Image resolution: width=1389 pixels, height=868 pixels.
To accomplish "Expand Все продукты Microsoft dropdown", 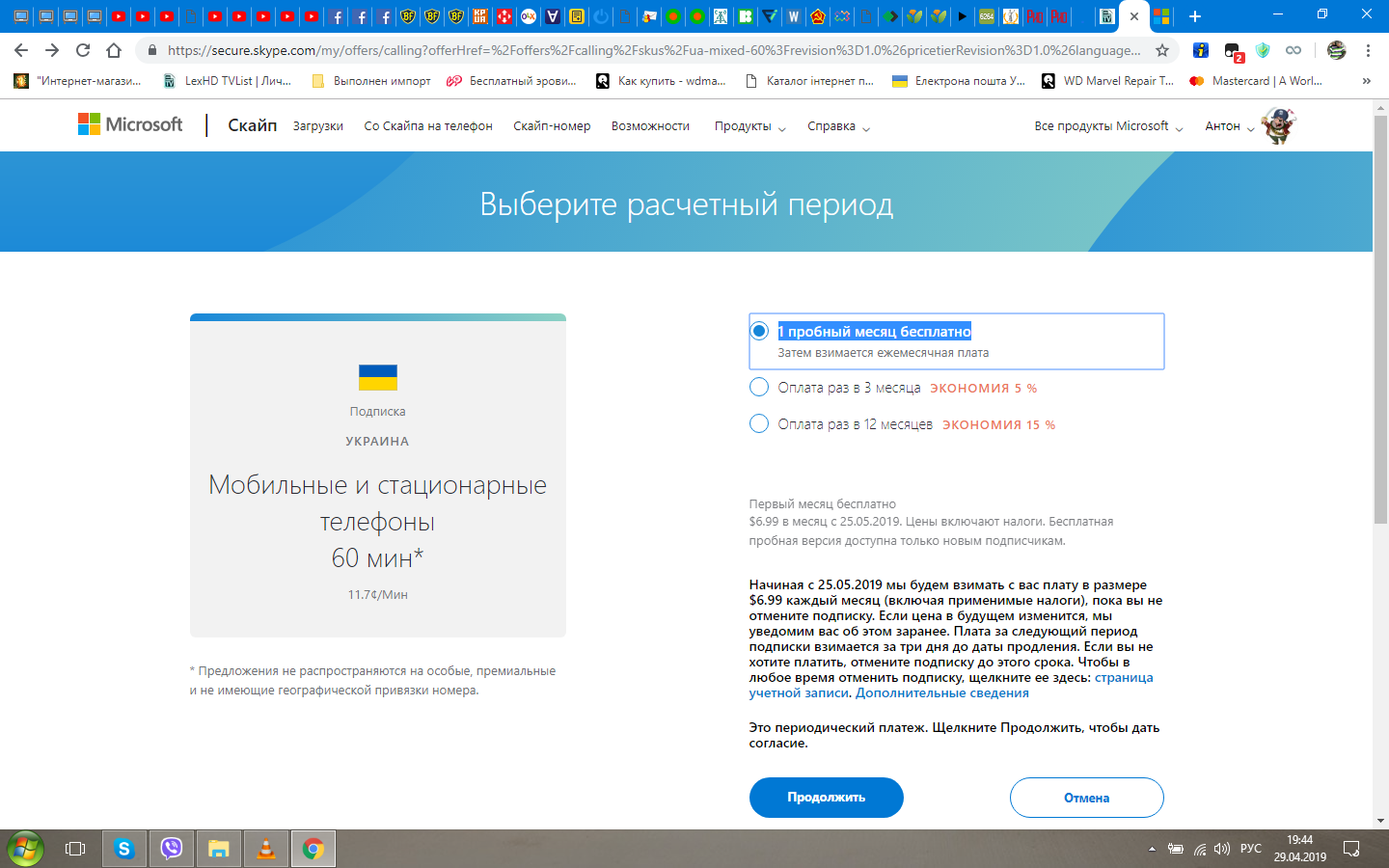I will (x=1108, y=126).
